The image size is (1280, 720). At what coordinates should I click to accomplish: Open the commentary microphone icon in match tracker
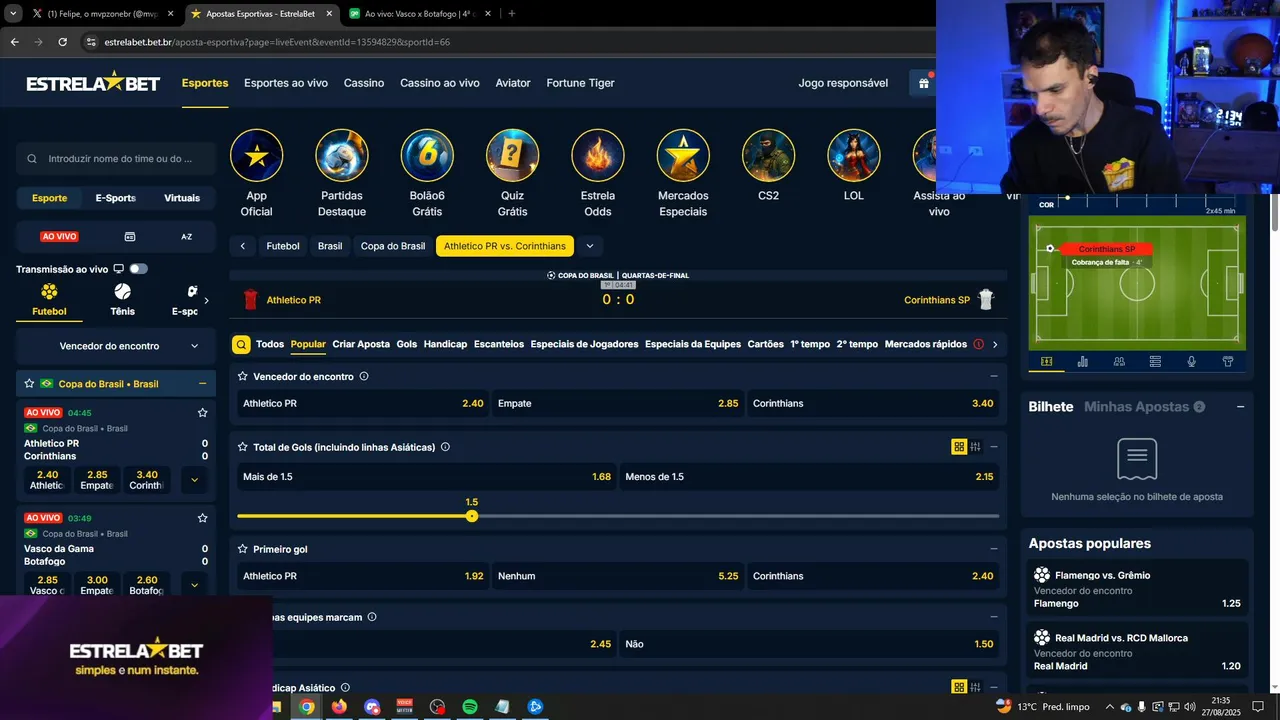[1191, 362]
